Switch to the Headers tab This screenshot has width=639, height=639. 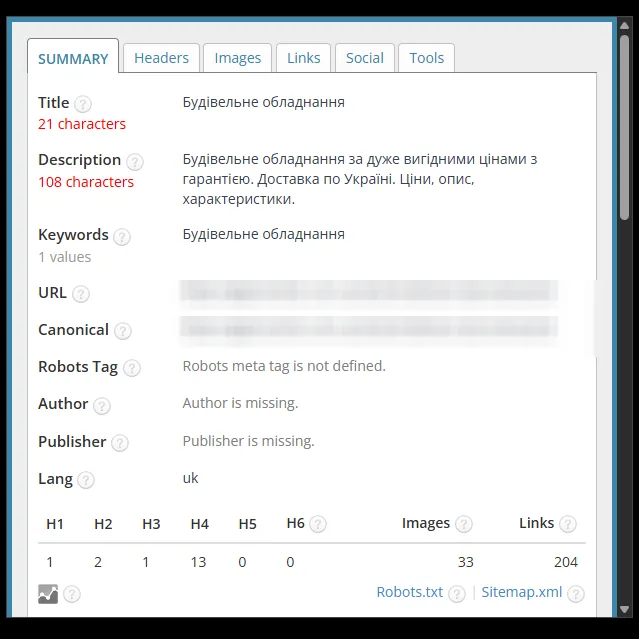(161, 58)
